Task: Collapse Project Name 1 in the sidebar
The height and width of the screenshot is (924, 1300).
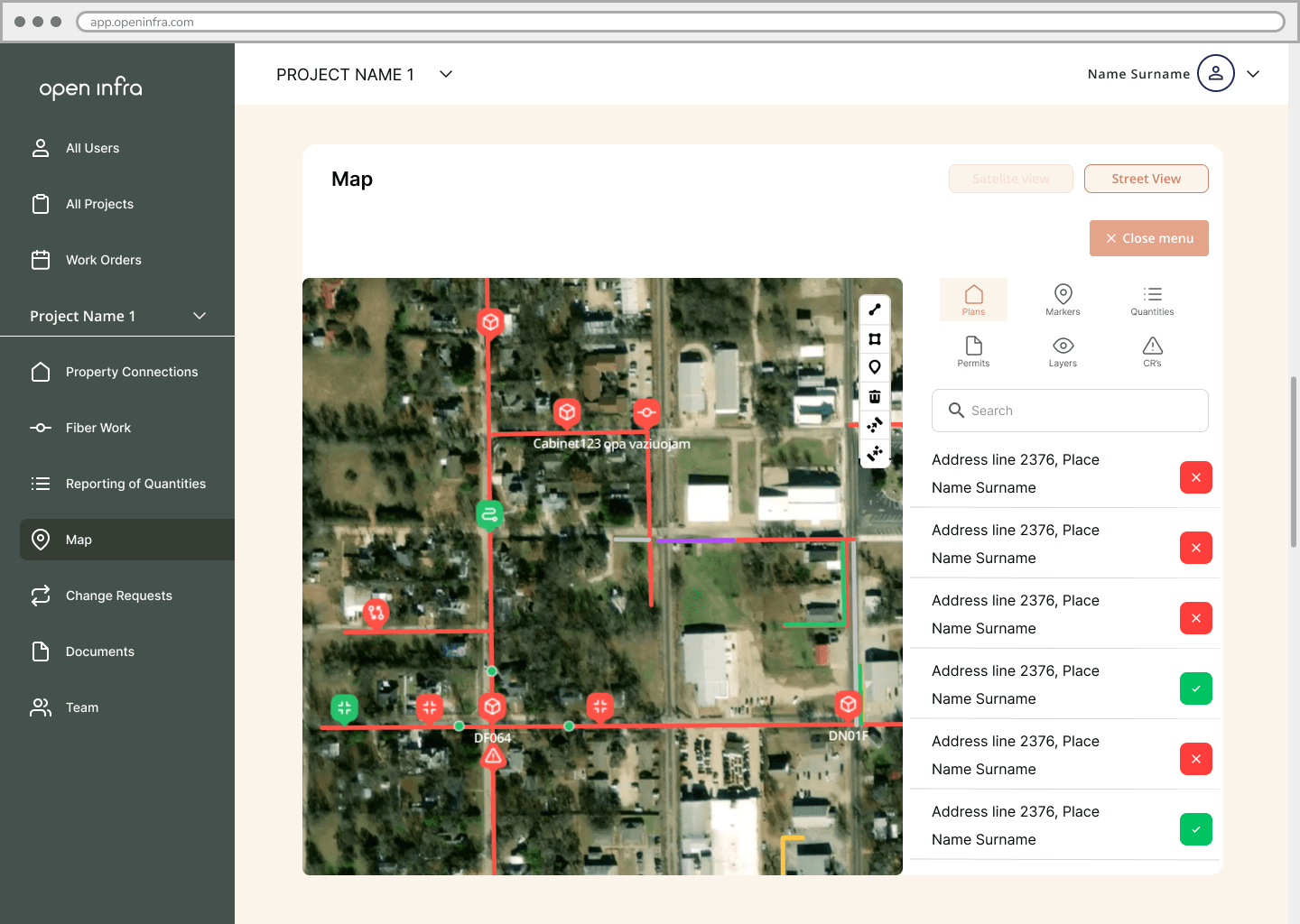Action: [200, 316]
